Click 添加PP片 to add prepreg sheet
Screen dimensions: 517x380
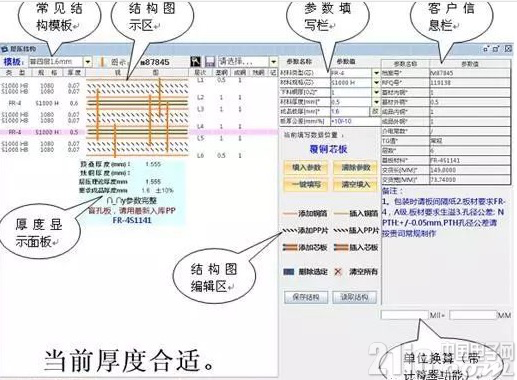(x=305, y=230)
